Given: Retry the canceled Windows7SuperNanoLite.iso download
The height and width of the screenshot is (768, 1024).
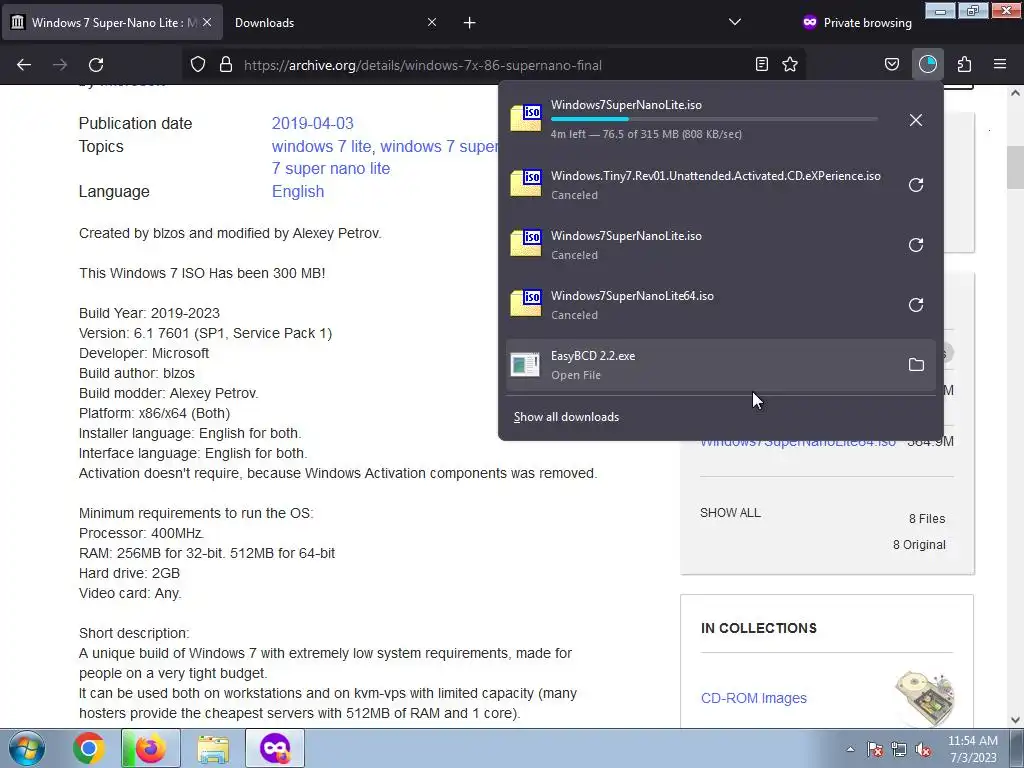Looking at the screenshot, I should pos(916,245).
